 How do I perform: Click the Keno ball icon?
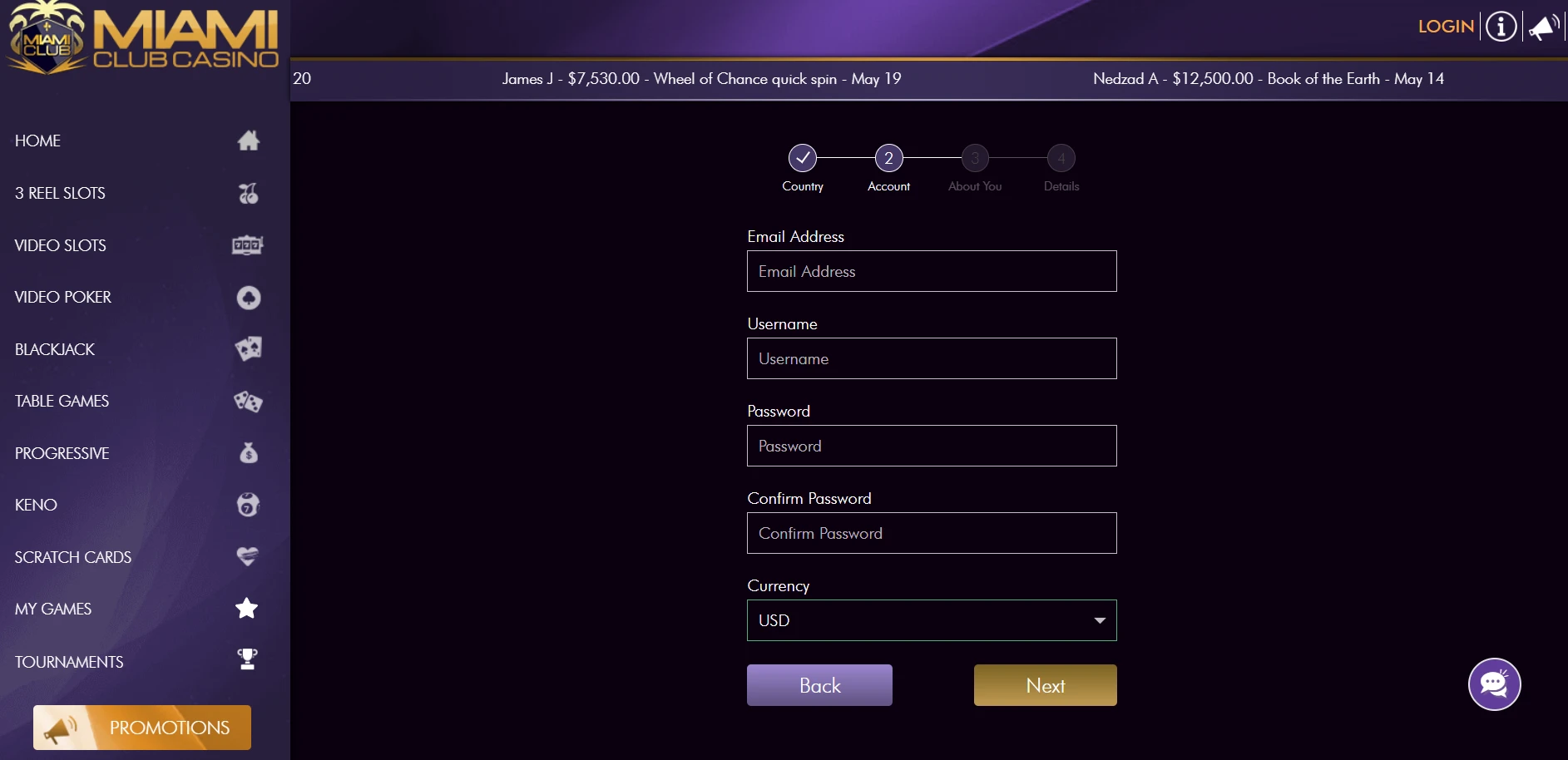(x=248, y=505)
